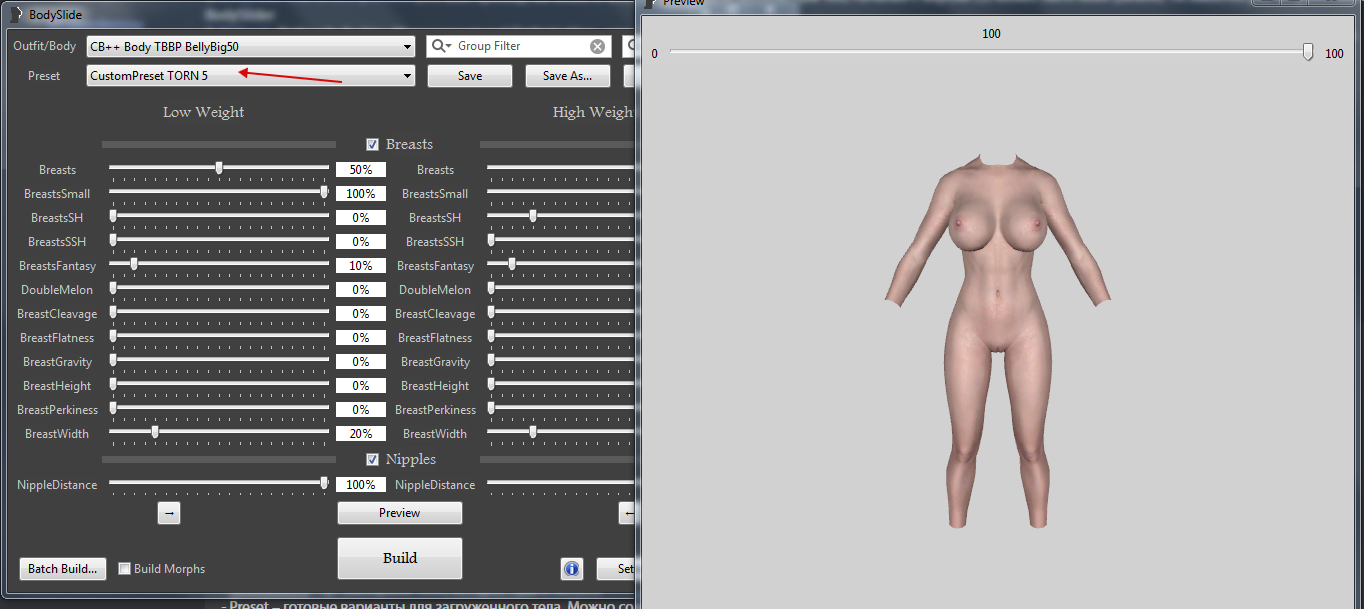Image resolution: width=1364 pixels, height=609 pixels.
Task: Click the magnifier icon in Group Filter
Action: click(x=439, y=46)
